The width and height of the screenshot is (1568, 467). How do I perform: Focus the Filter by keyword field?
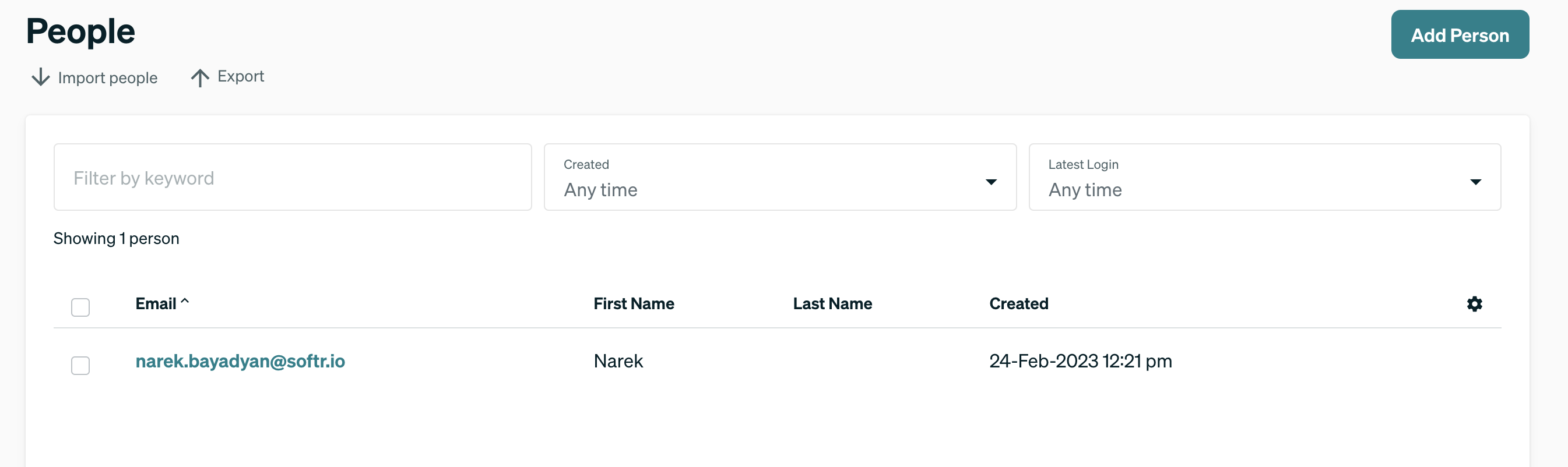(x=292, y=178)
